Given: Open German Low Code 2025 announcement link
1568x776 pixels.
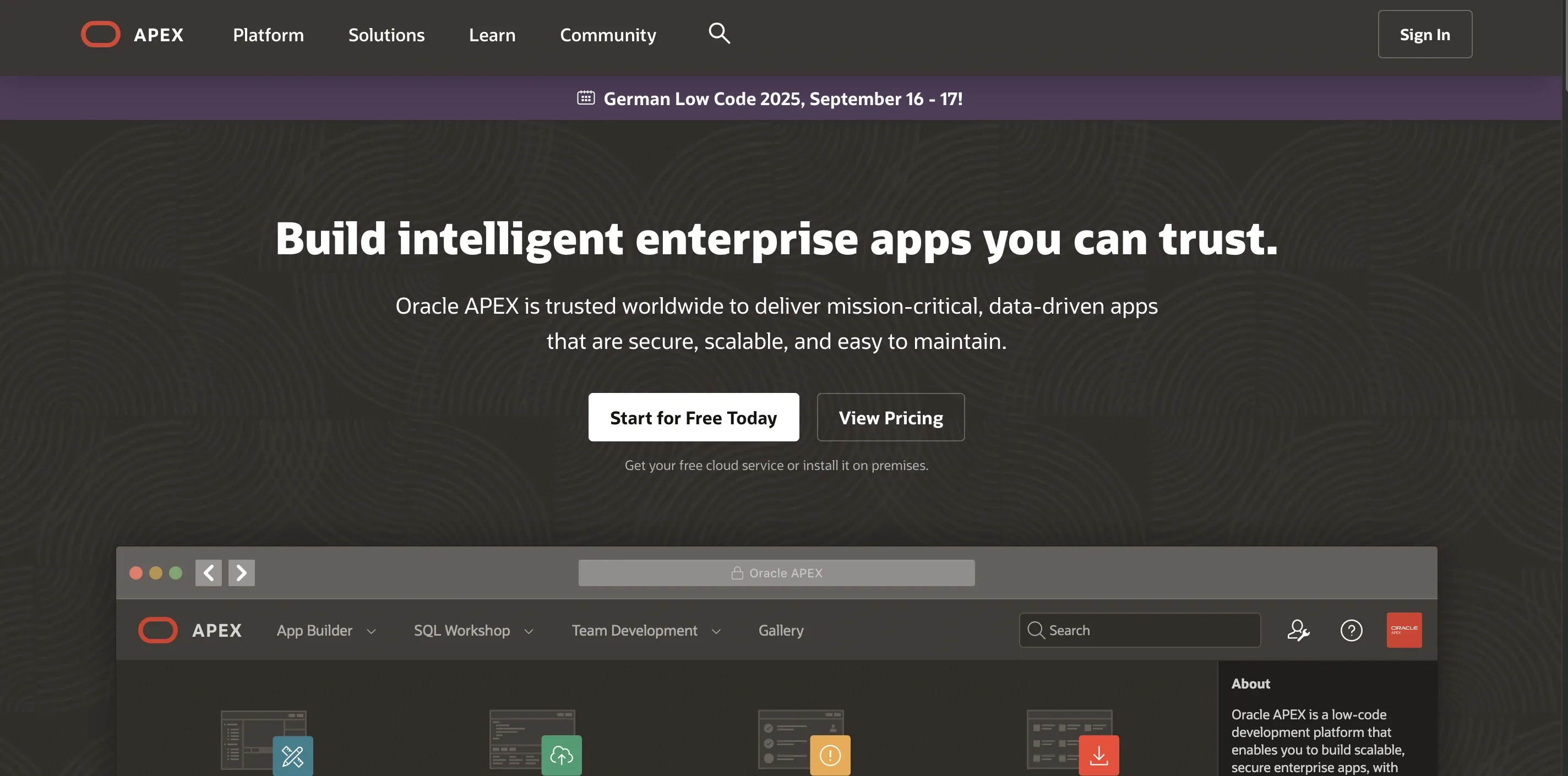Looking at the screenshot, I should coord(783,98).
